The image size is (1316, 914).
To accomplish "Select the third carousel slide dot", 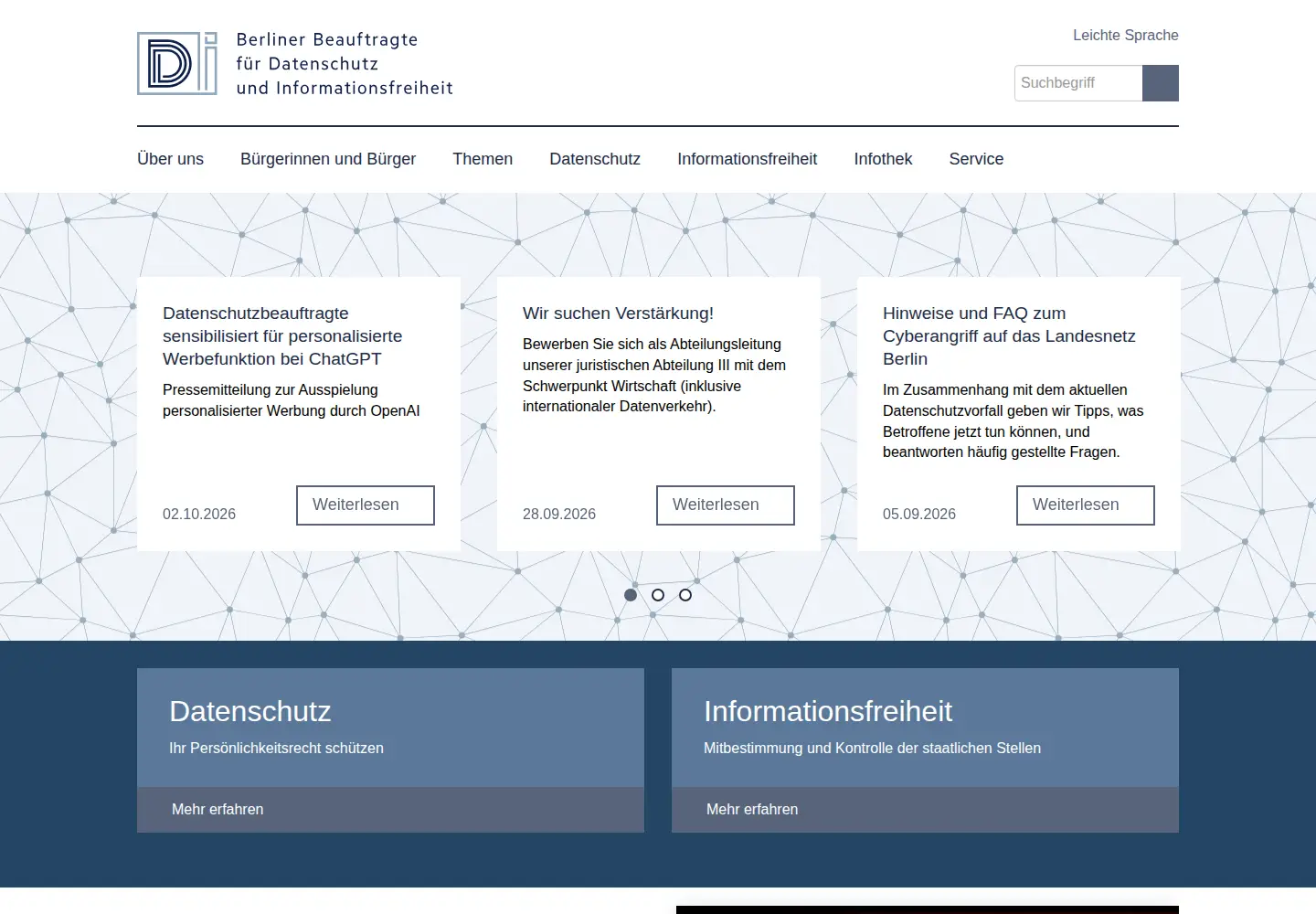I will [685, 595].
